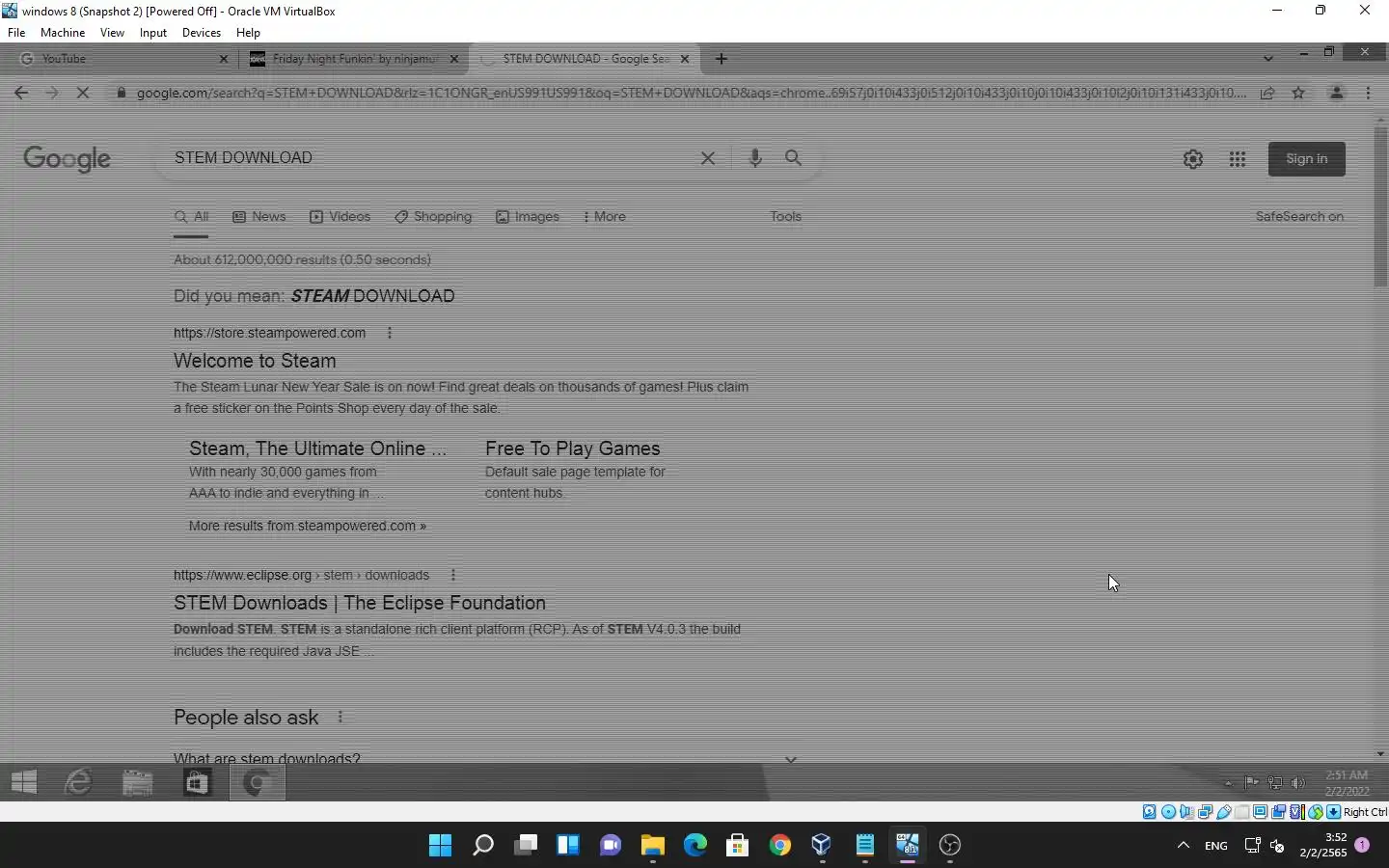The image size is (1389, 868).
Task: Open the VirtualBox Machine menu
Action: tap(63, 32)
